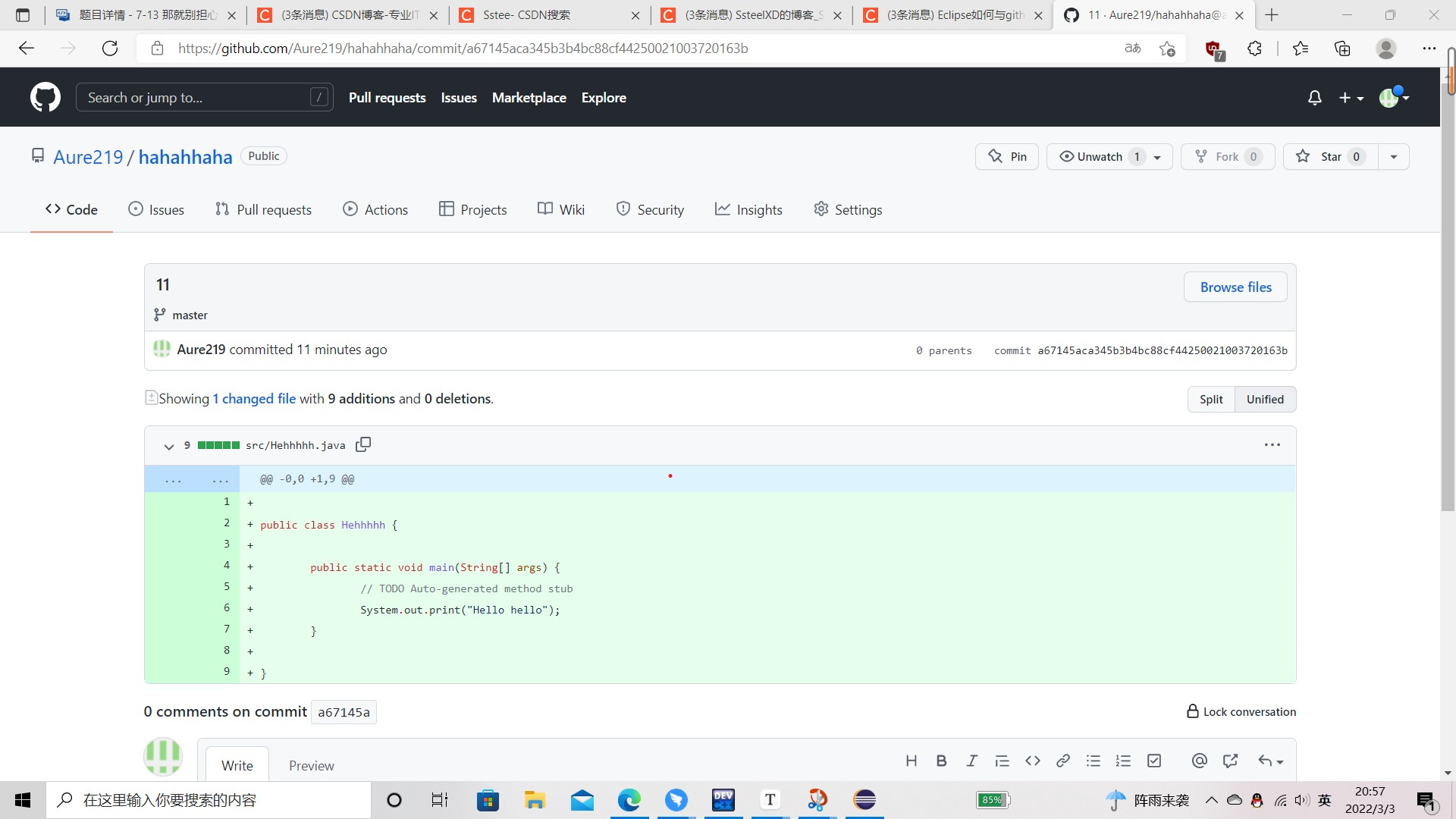Viewport: 1456px width, 819px height.
Task: Open the Projects tab
Action: (473, 209)
